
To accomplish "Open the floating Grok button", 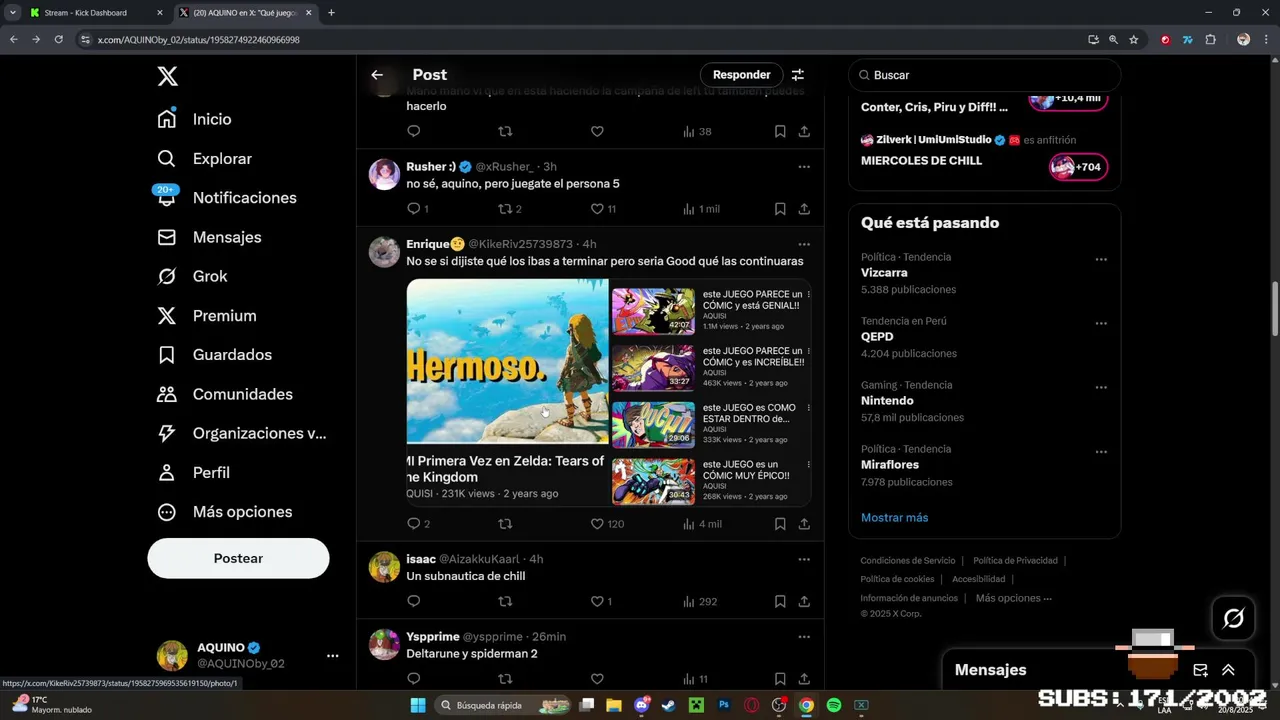I will (1233, 618).
